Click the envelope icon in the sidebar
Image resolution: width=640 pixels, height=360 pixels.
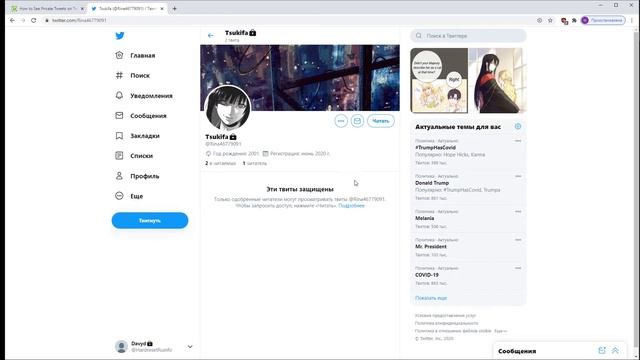pos(119,116)
